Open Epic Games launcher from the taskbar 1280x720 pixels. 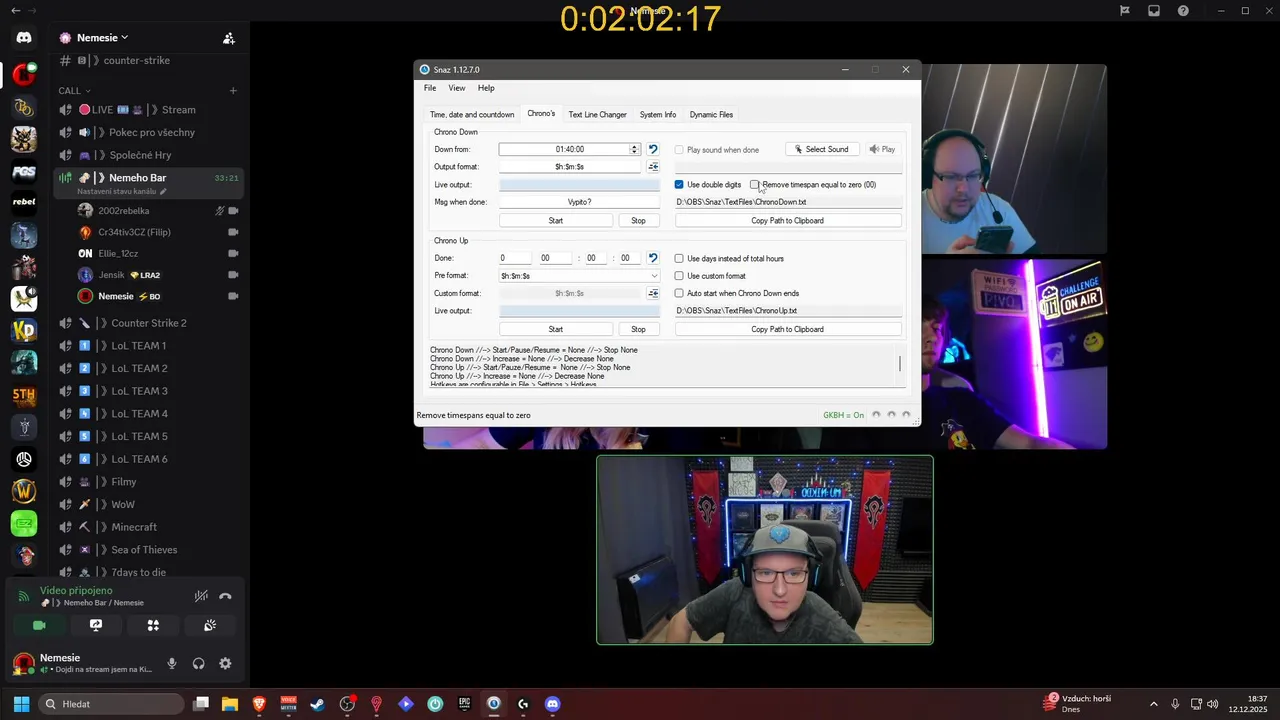point(464,704)
